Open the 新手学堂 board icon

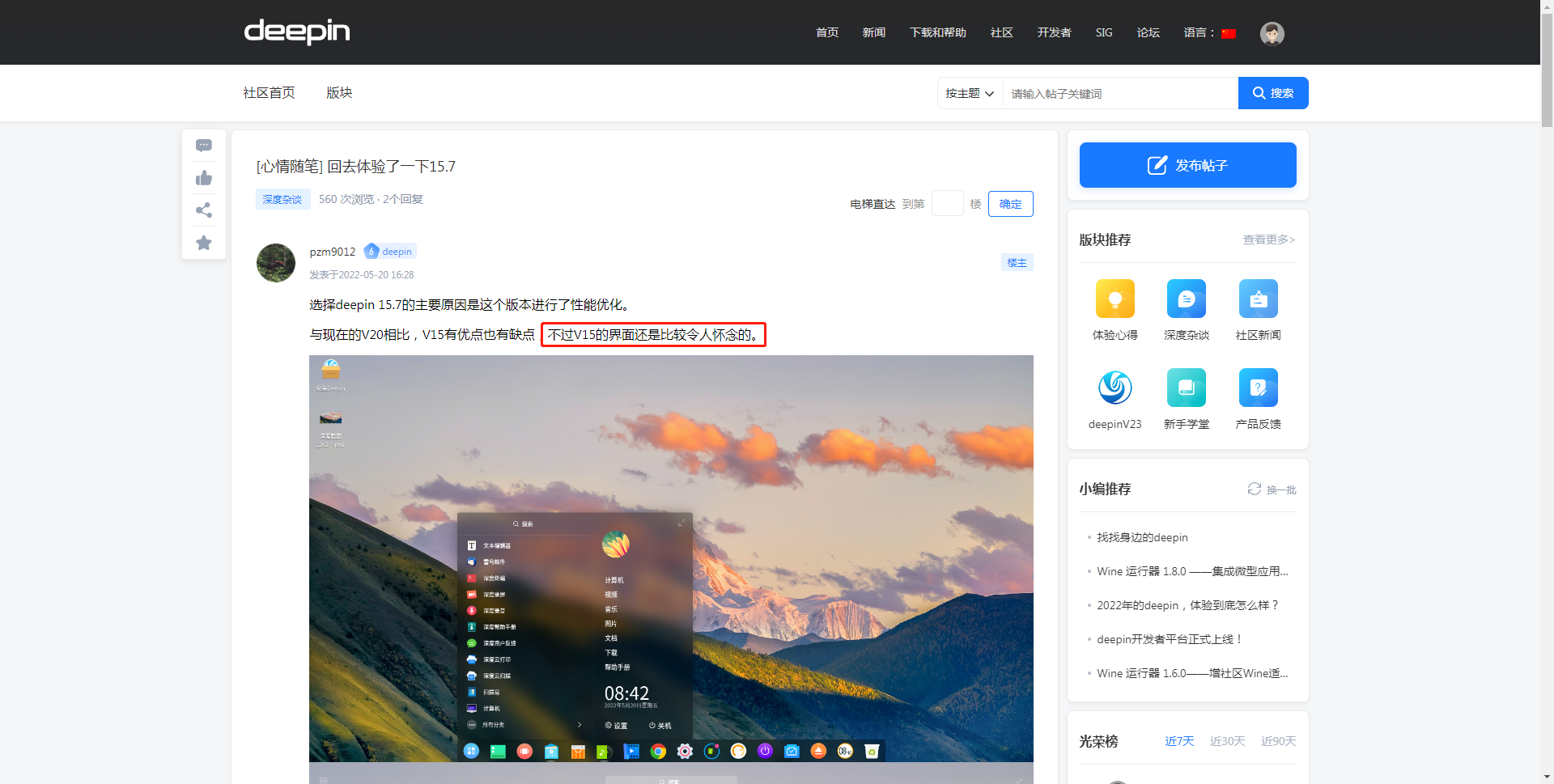[1187, 388]
